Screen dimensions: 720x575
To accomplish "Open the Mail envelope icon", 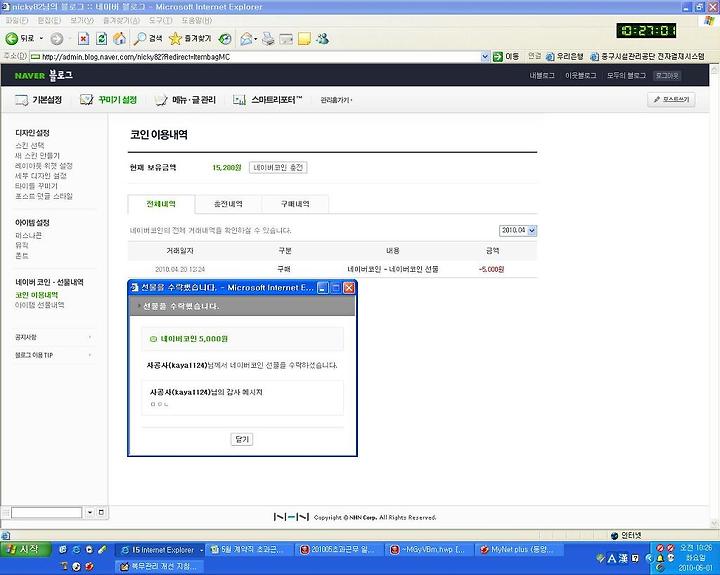I will coord(247,39).
